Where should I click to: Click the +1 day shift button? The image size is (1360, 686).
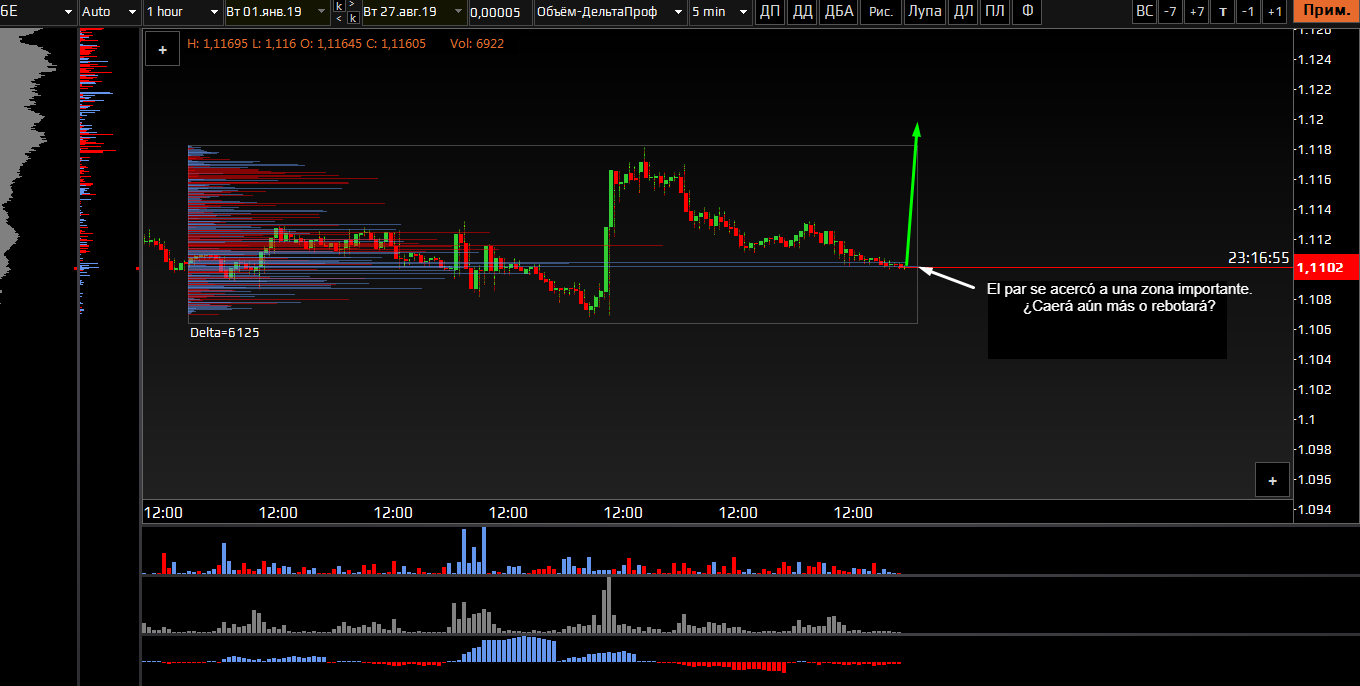(1273, 12)
